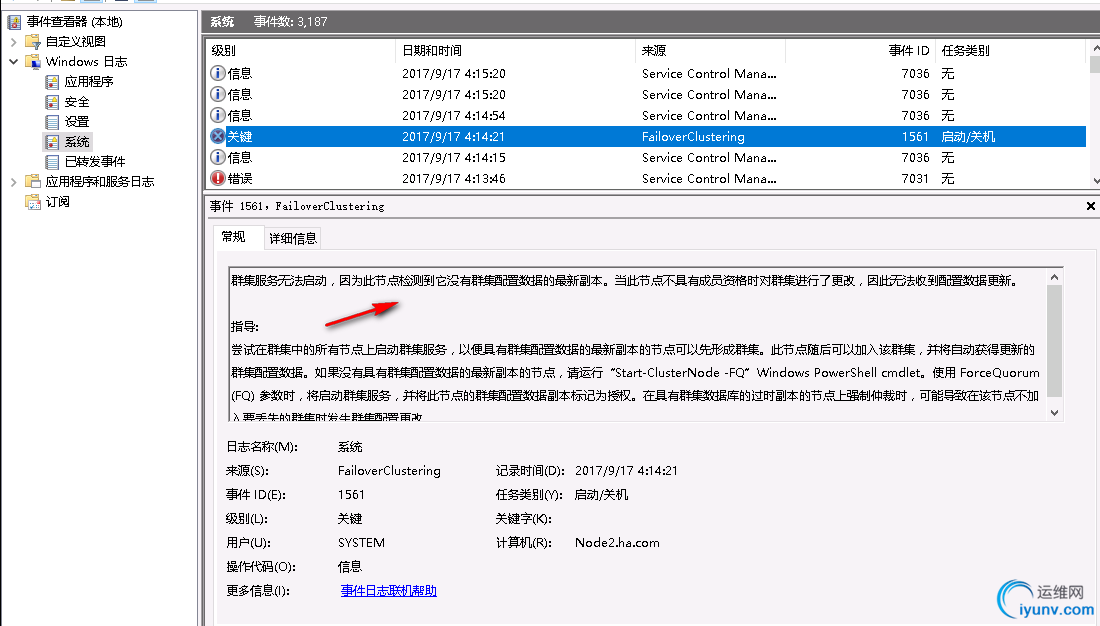
Task: Expand the 应用程序和服务日志 tree node
Action: coord(13,182)
